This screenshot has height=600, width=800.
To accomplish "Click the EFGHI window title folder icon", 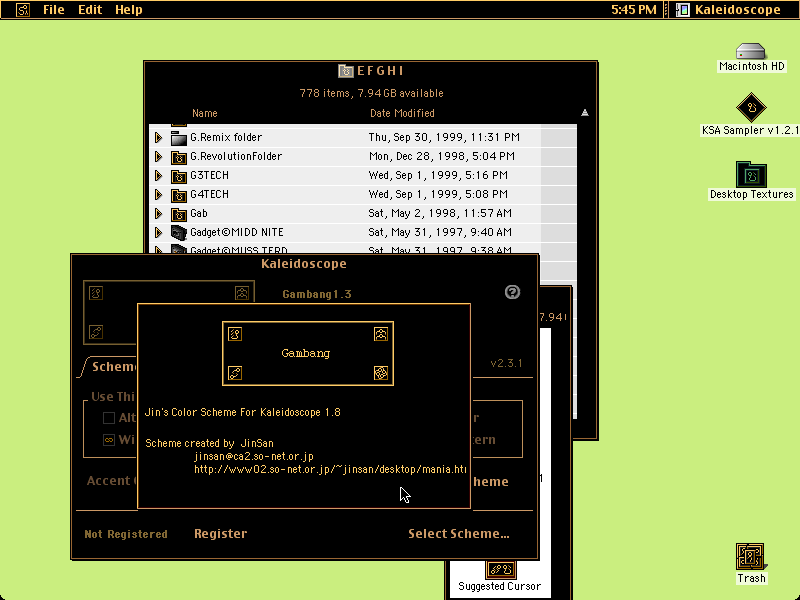I will pyautogui.click(x=345, y=71).
